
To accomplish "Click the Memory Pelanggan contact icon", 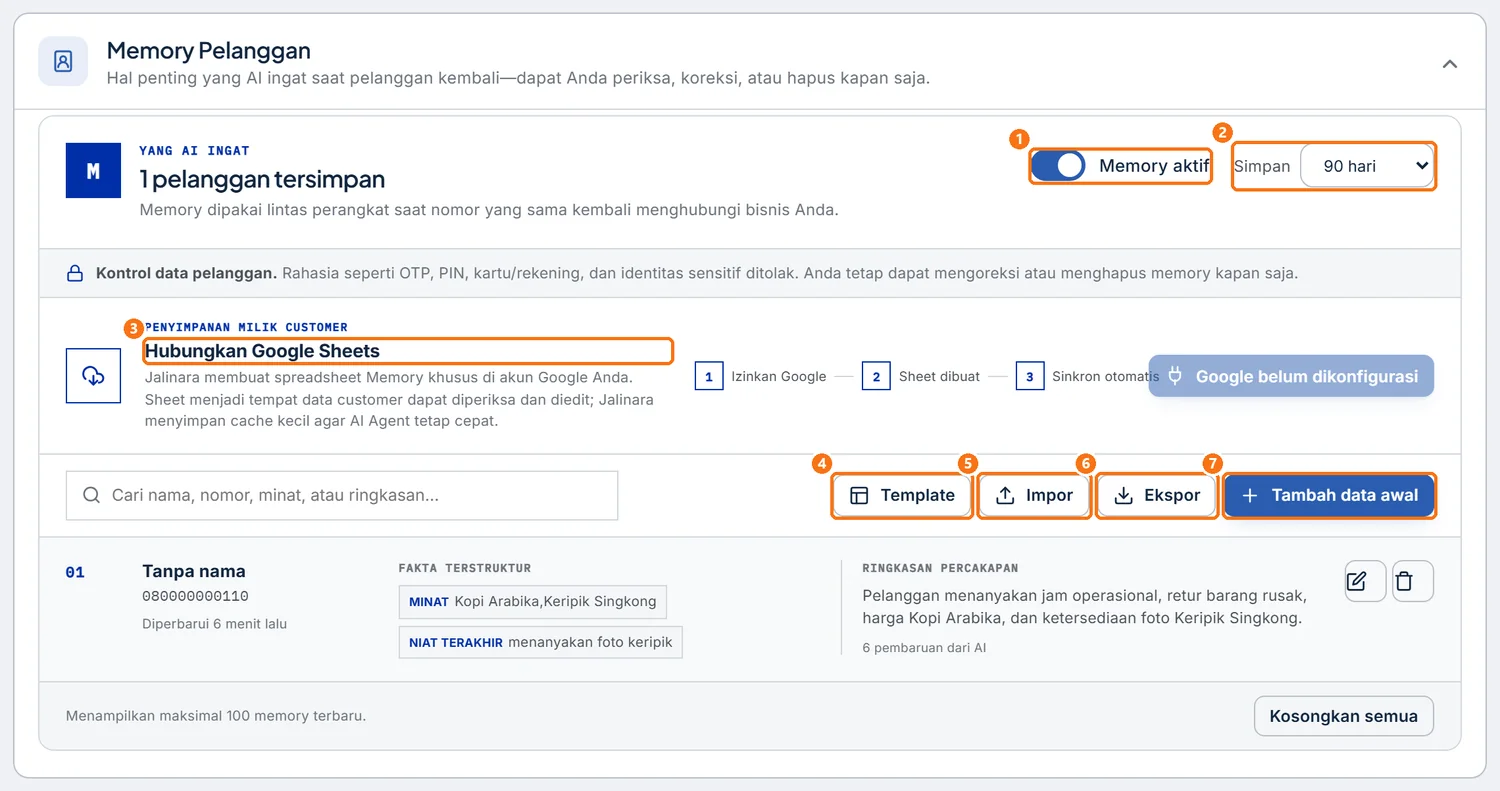I will (x=63, y=61).
